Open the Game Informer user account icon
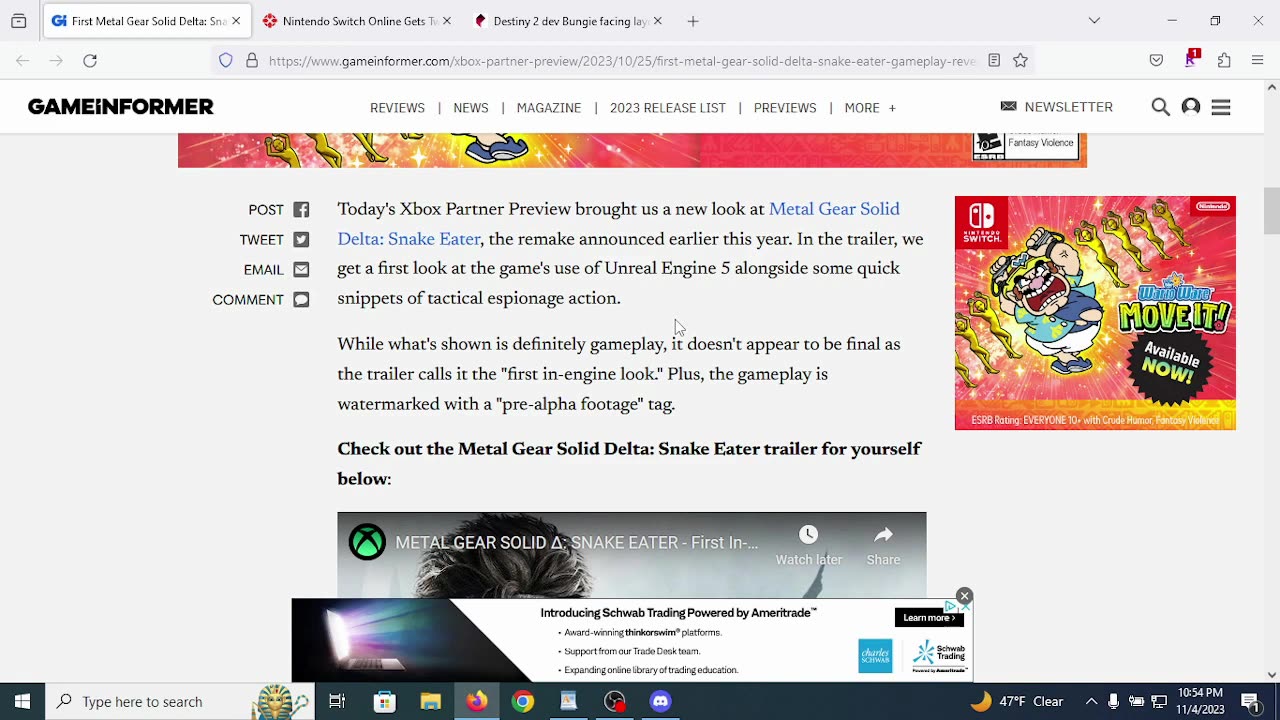This screenshot has width=1280, height=720. pos(1191,107)
